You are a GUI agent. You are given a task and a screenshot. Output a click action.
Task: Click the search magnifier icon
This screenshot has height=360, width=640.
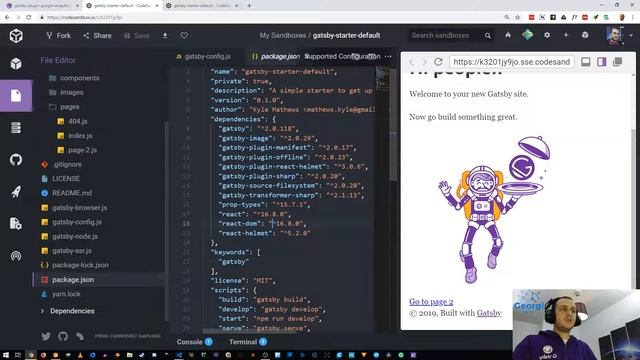[x=488, y=36]
